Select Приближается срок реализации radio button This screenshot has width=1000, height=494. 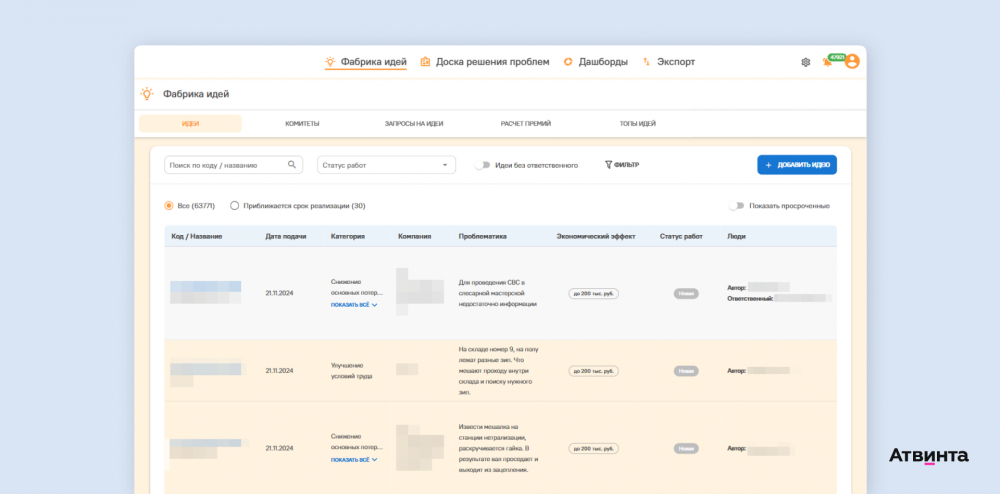(234, 206)
